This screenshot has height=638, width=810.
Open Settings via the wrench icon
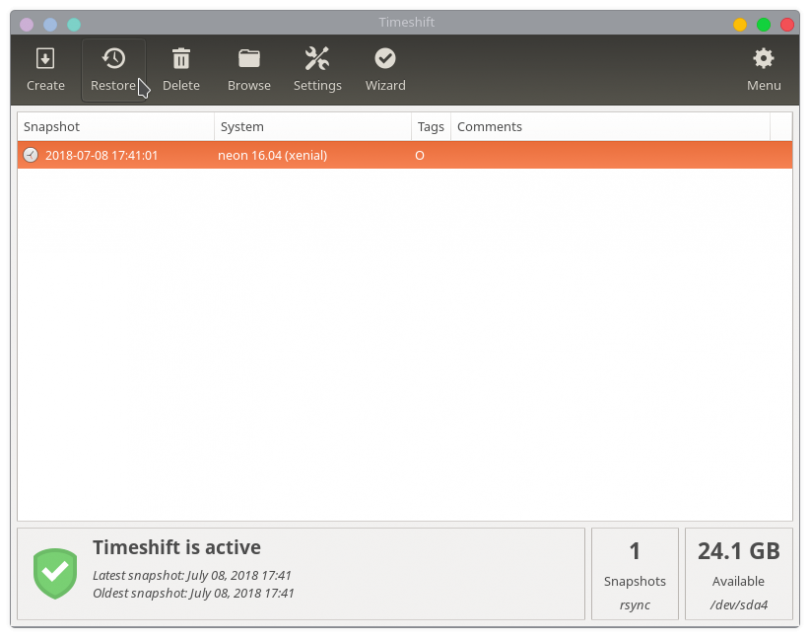(x=317, y=58)
